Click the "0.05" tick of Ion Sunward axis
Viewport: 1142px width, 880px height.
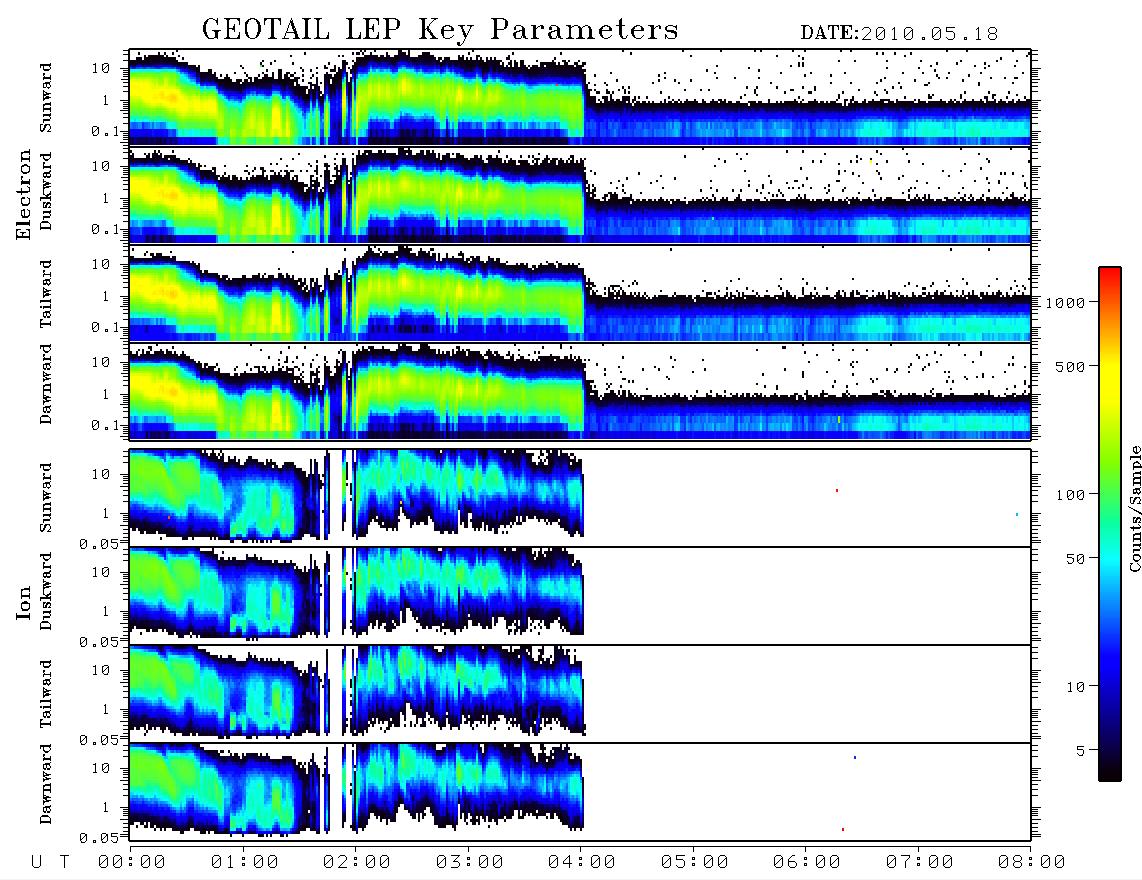pos(99,543)
